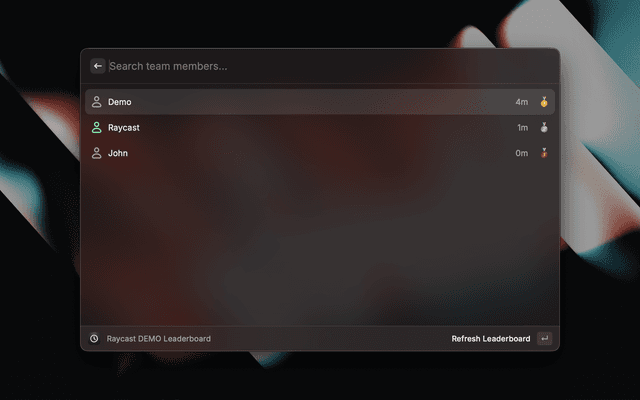
Task: Select the John team member row
Action: (x=320, y=153)
